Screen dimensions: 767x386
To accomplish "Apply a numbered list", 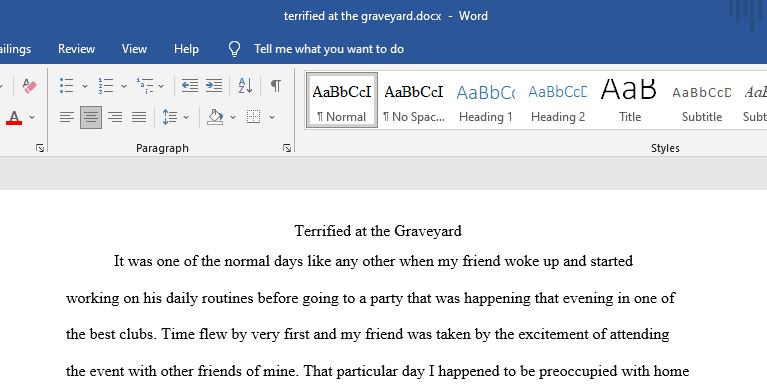I will pos(106,86).
